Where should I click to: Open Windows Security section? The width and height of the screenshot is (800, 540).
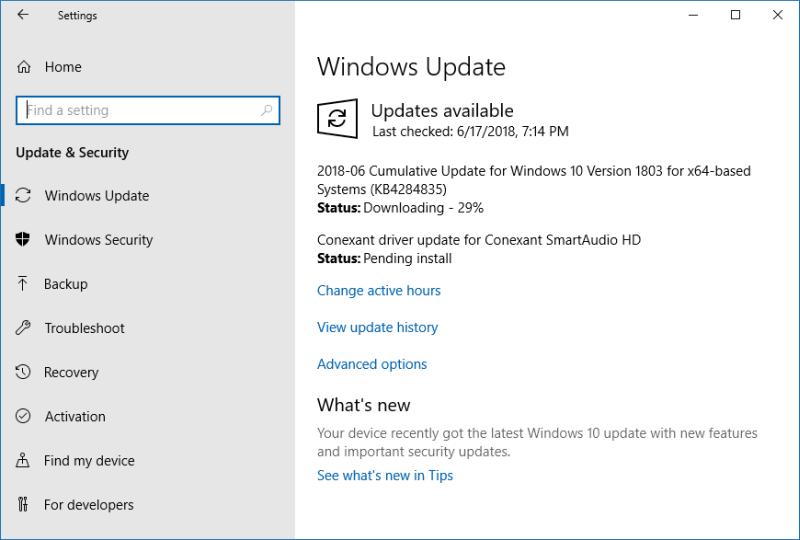coord(99,240)
